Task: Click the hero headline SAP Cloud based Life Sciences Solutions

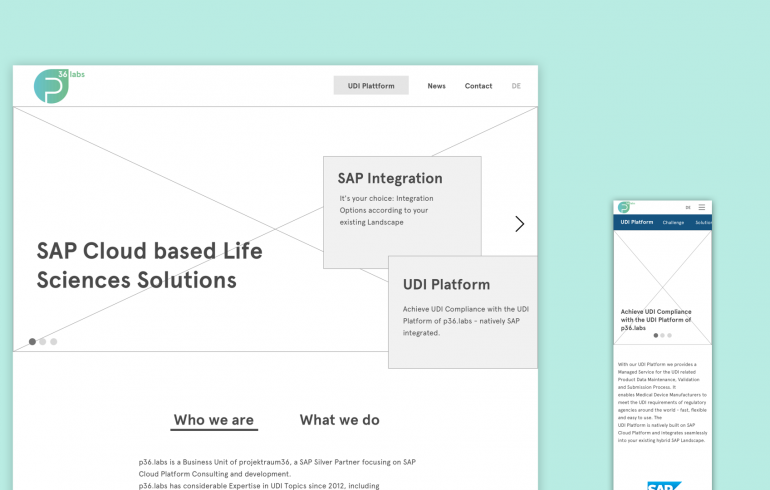Action: [x=149, y=265]
